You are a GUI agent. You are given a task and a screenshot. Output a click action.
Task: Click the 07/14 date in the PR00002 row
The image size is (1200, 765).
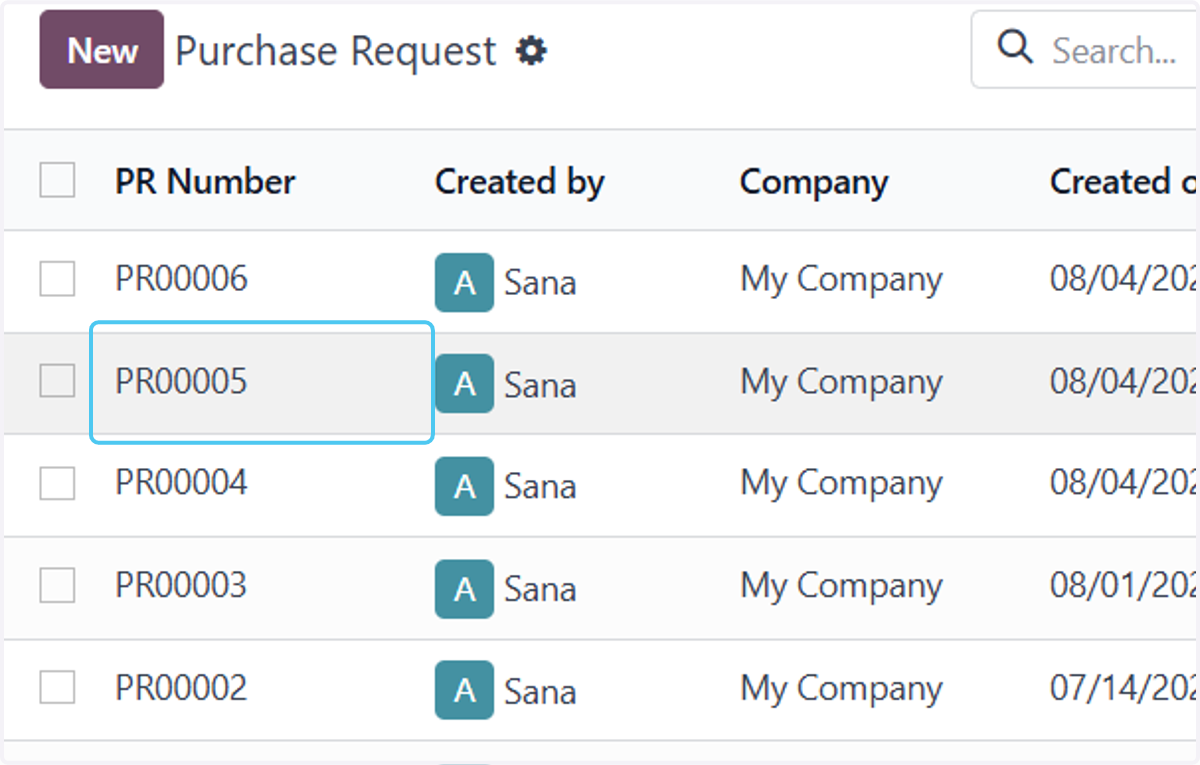click(1124, 689)
